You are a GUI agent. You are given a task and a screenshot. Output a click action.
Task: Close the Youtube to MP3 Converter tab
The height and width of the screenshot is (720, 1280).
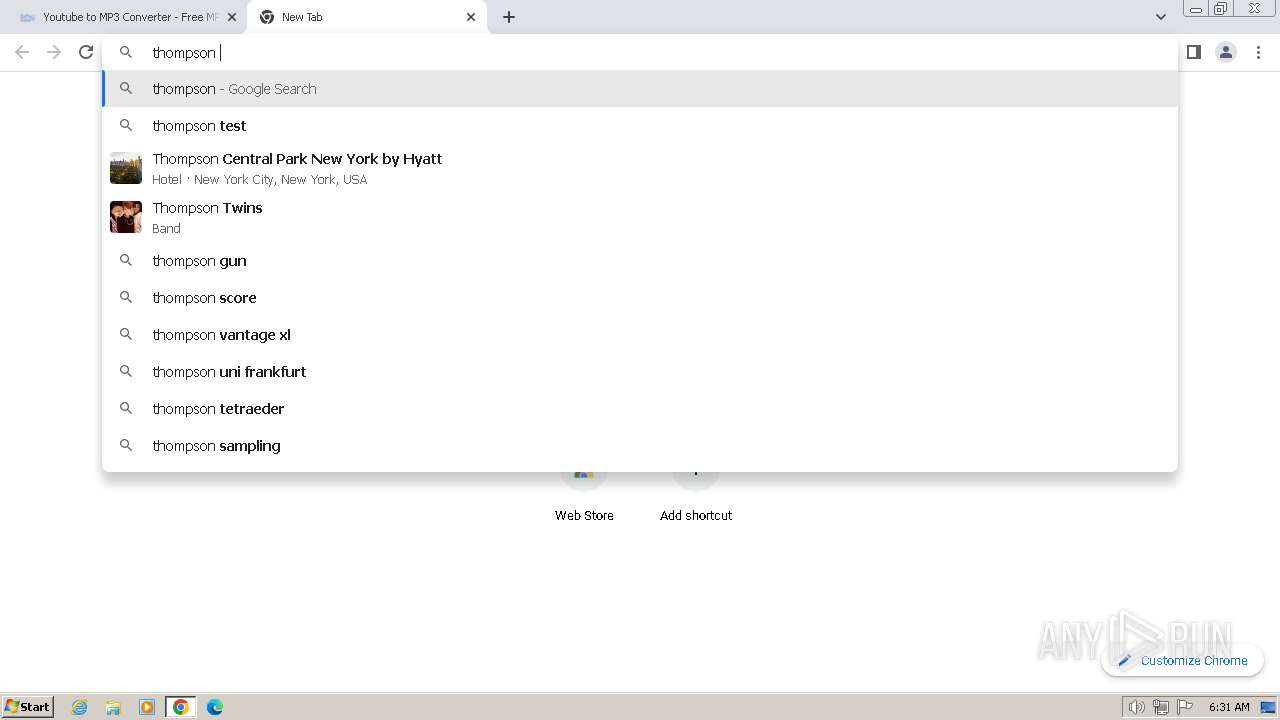coord(232,17)
